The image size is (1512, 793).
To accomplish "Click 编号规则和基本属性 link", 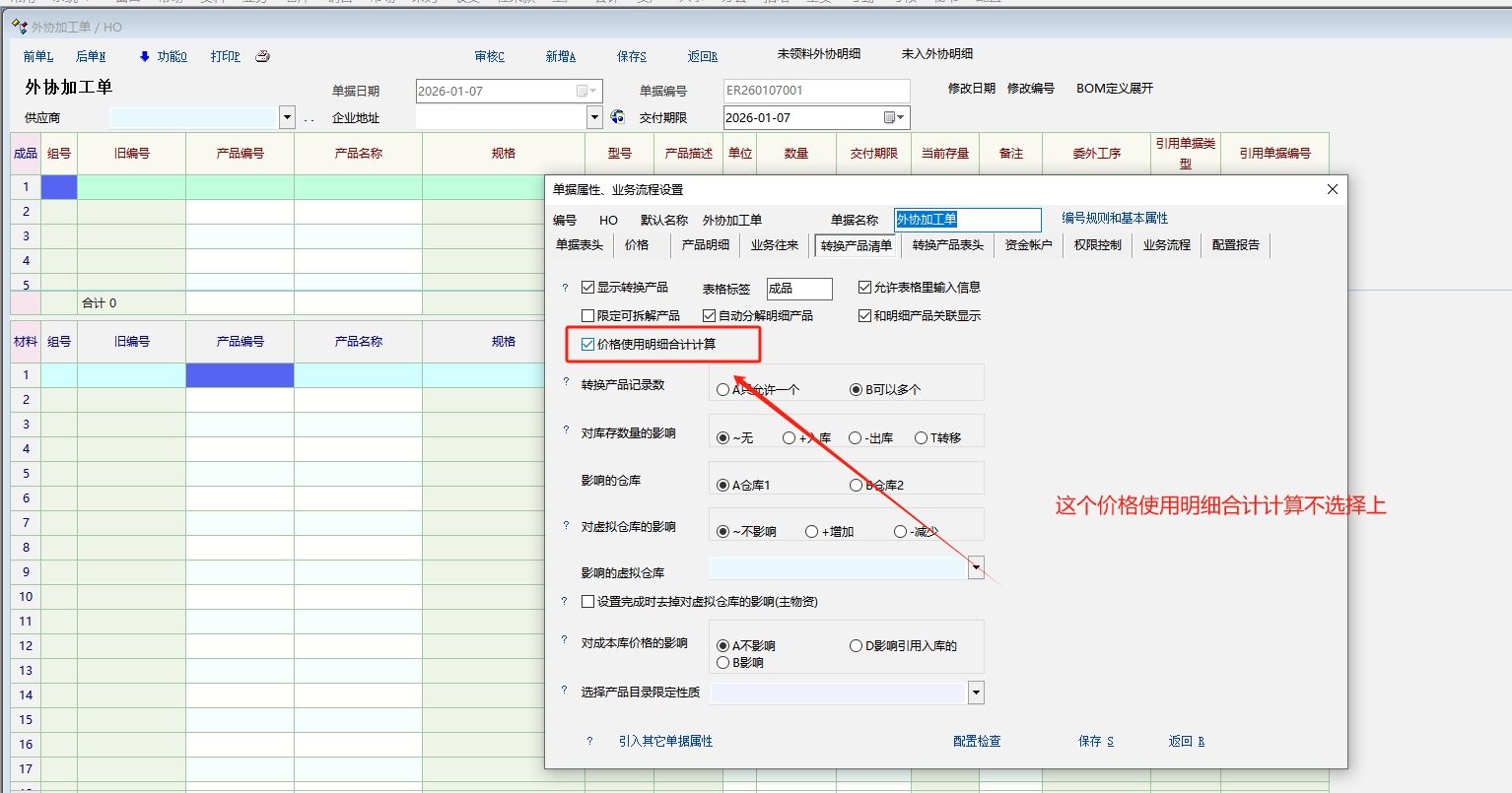I will click(1114, 218).
